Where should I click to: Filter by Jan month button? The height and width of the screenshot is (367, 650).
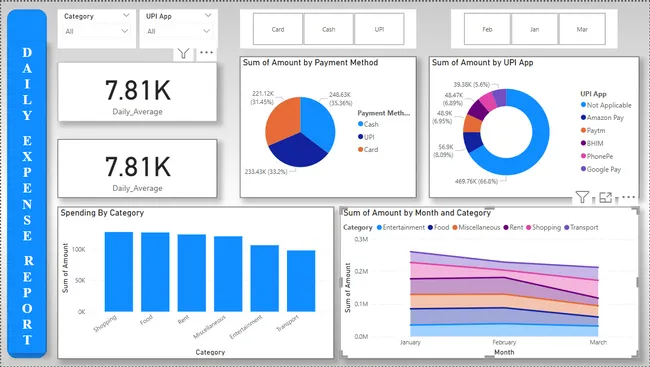pyautogui.click(x=535, y=29)
